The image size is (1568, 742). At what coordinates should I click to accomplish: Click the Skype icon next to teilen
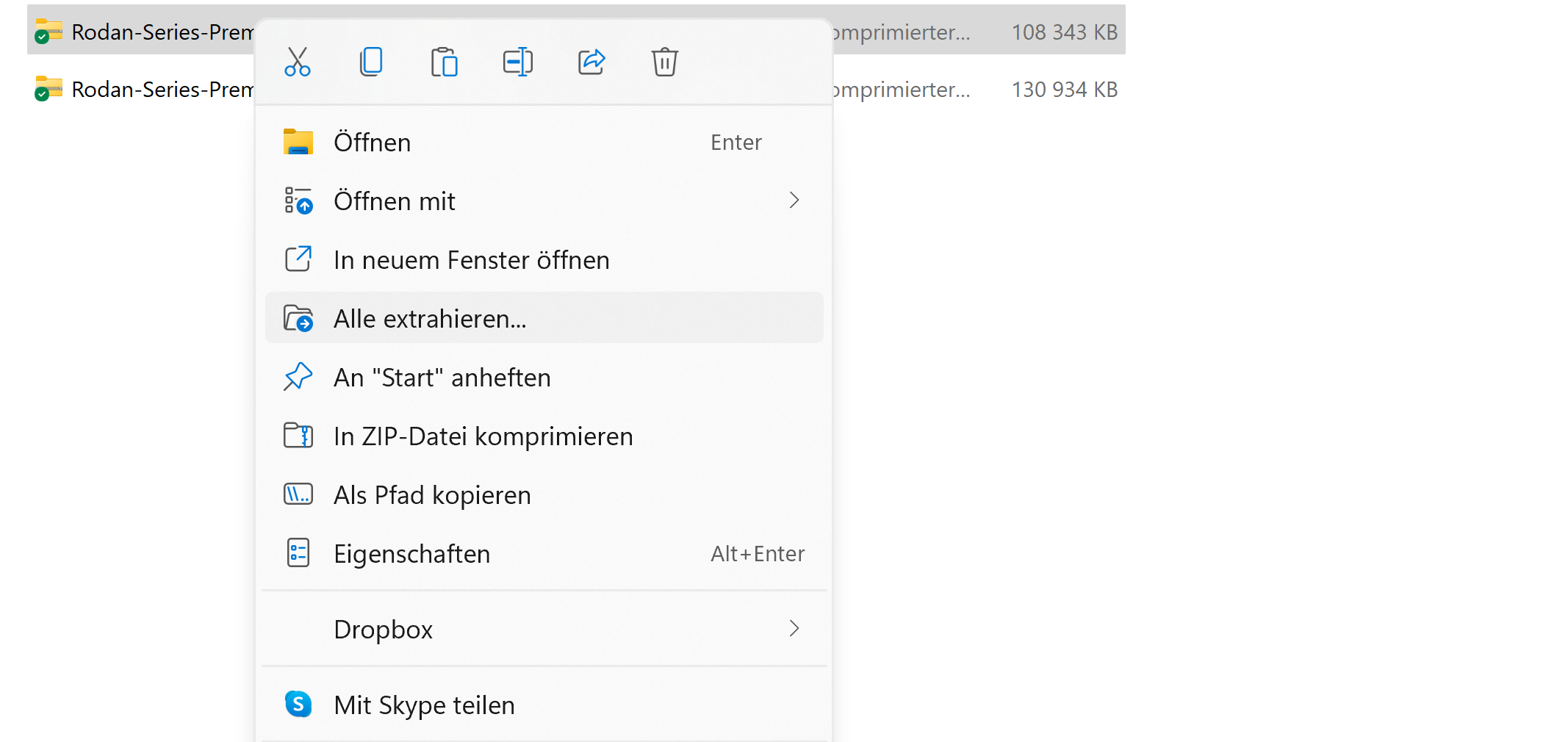[x=298, y=704]
